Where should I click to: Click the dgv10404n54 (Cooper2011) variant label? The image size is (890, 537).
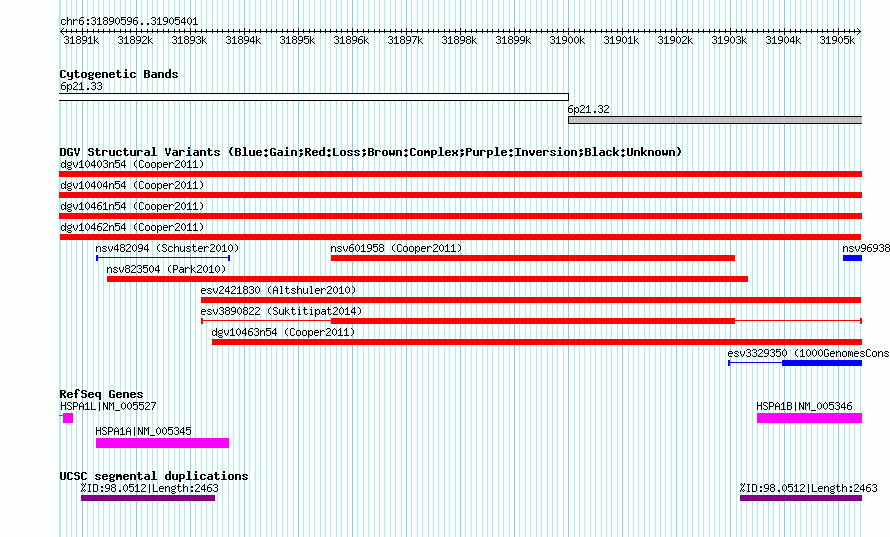click(132, 185)
